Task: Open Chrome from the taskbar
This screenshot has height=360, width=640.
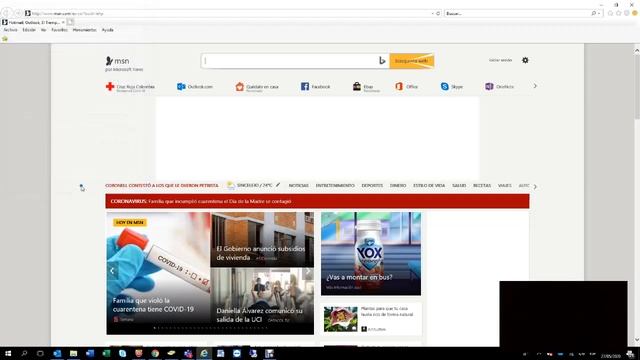Action: click(x=155, y=353)
